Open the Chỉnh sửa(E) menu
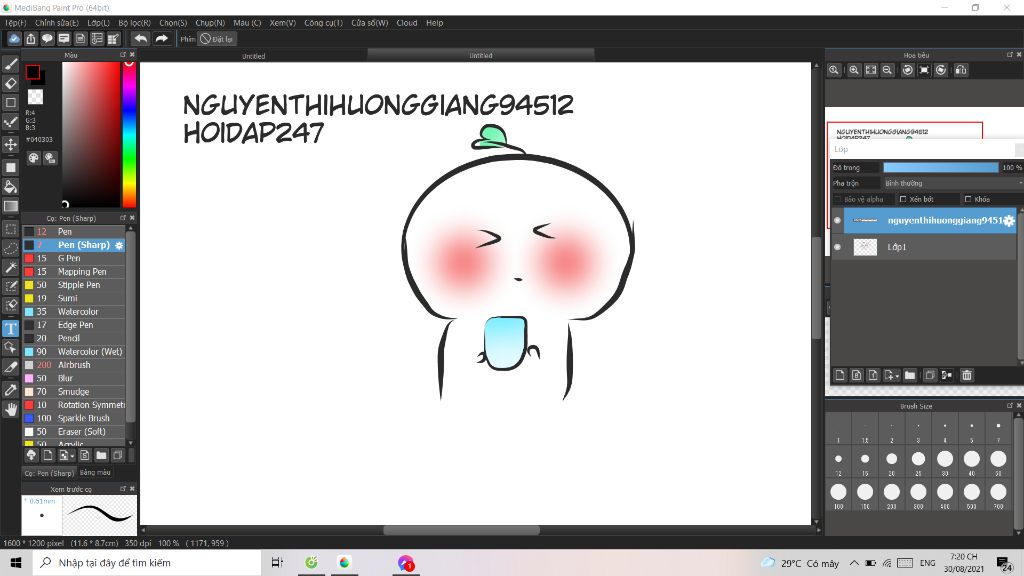 pyautogui.click(x=57, y=23)
